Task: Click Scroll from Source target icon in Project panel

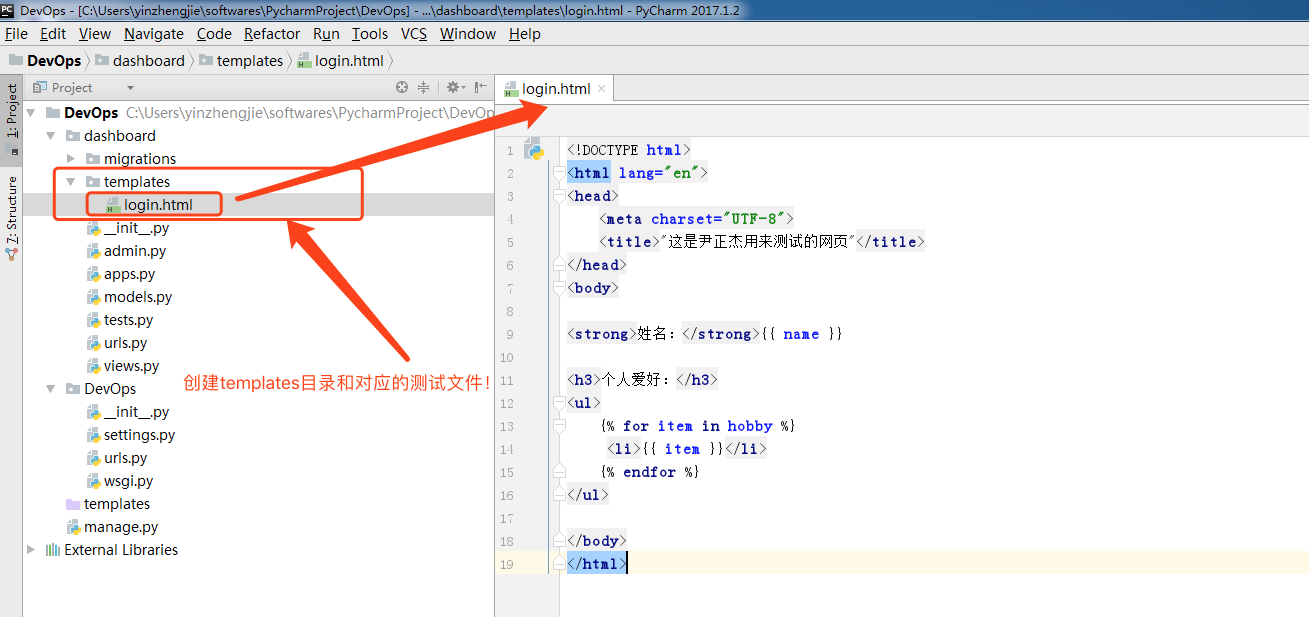Action: [x=402, y=88]
